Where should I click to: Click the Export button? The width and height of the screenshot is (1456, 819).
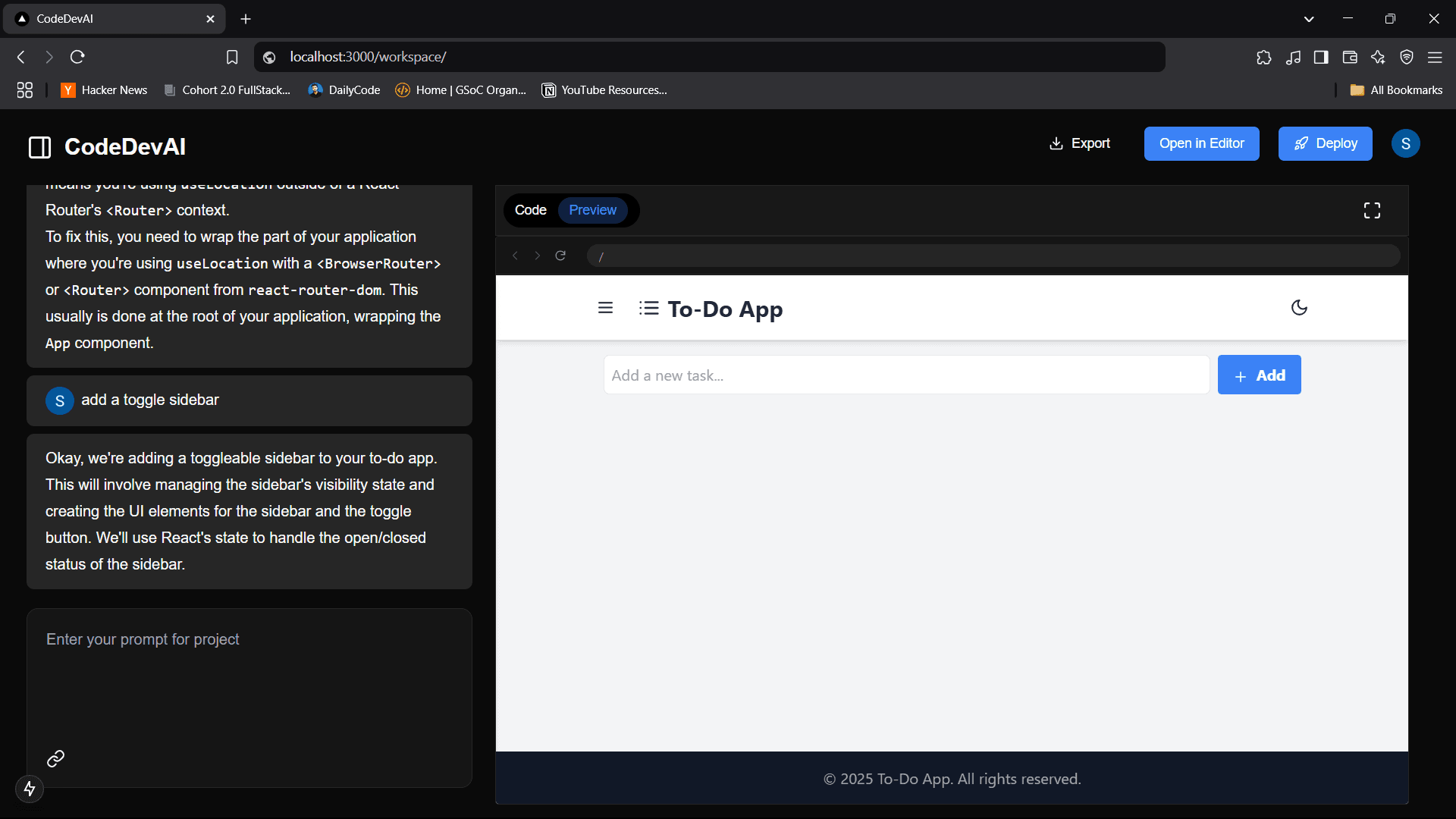(x=1079, y=143)
